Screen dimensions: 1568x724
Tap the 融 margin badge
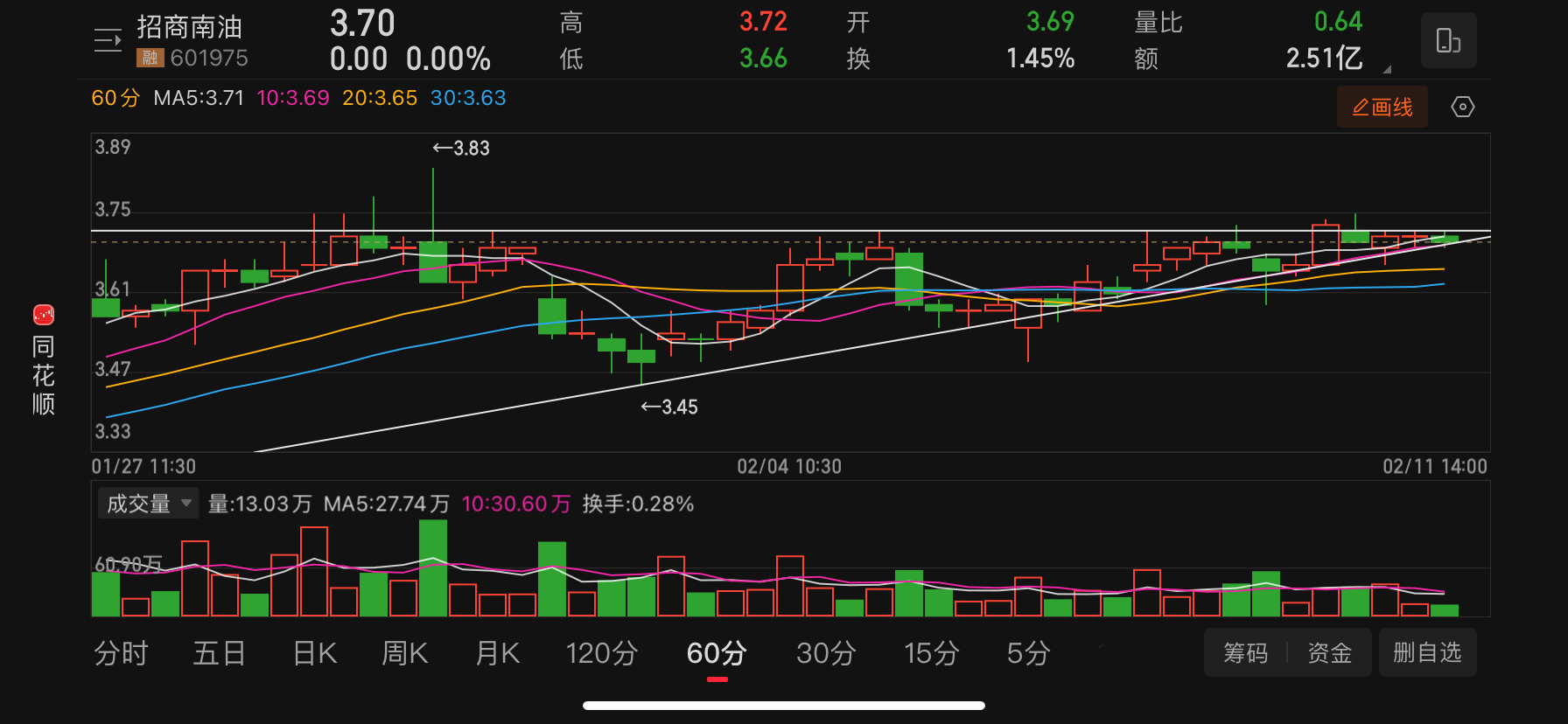point(150,58)
